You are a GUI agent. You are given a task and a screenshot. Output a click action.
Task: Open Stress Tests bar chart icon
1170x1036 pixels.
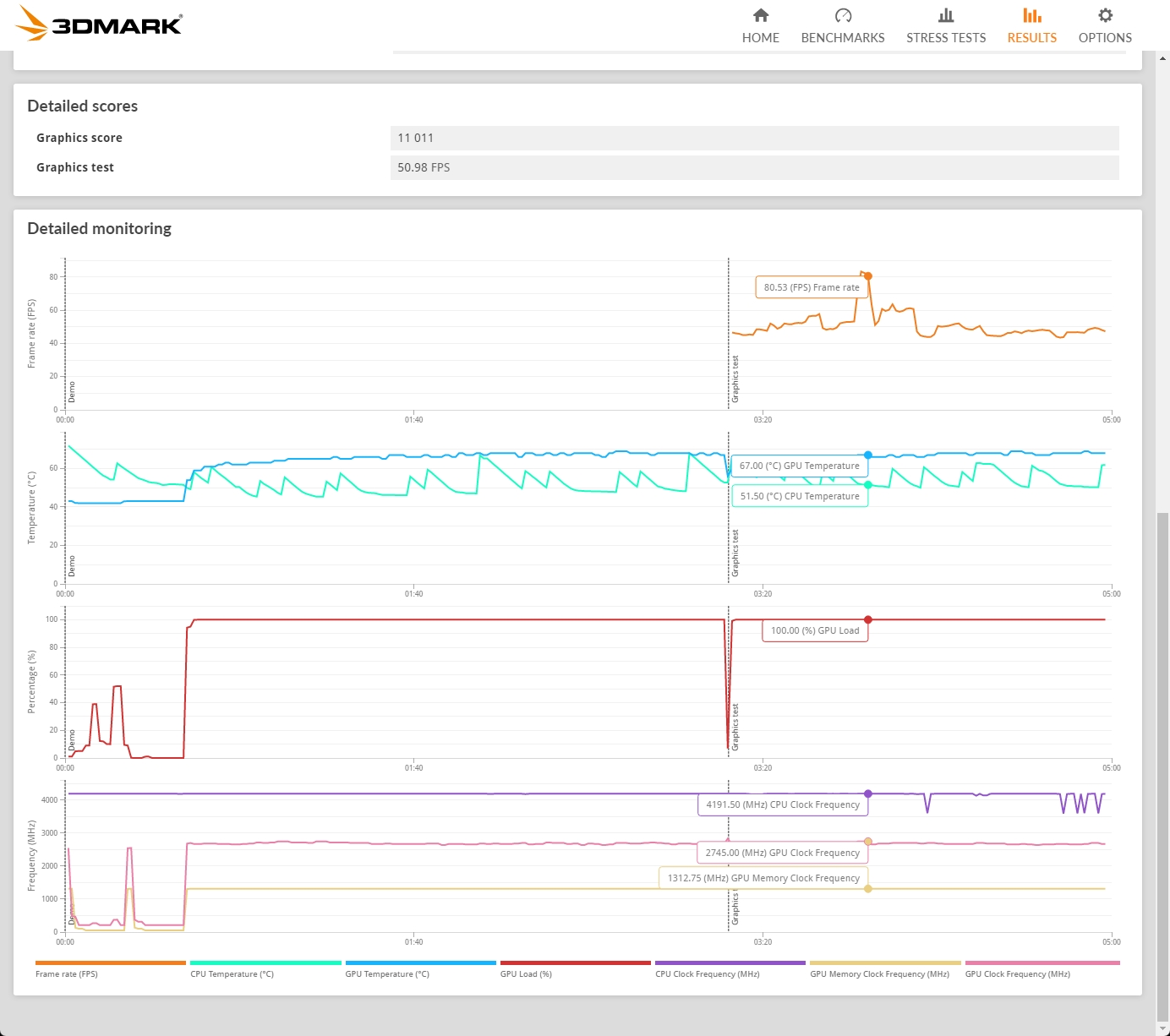(x=946, y=15)
